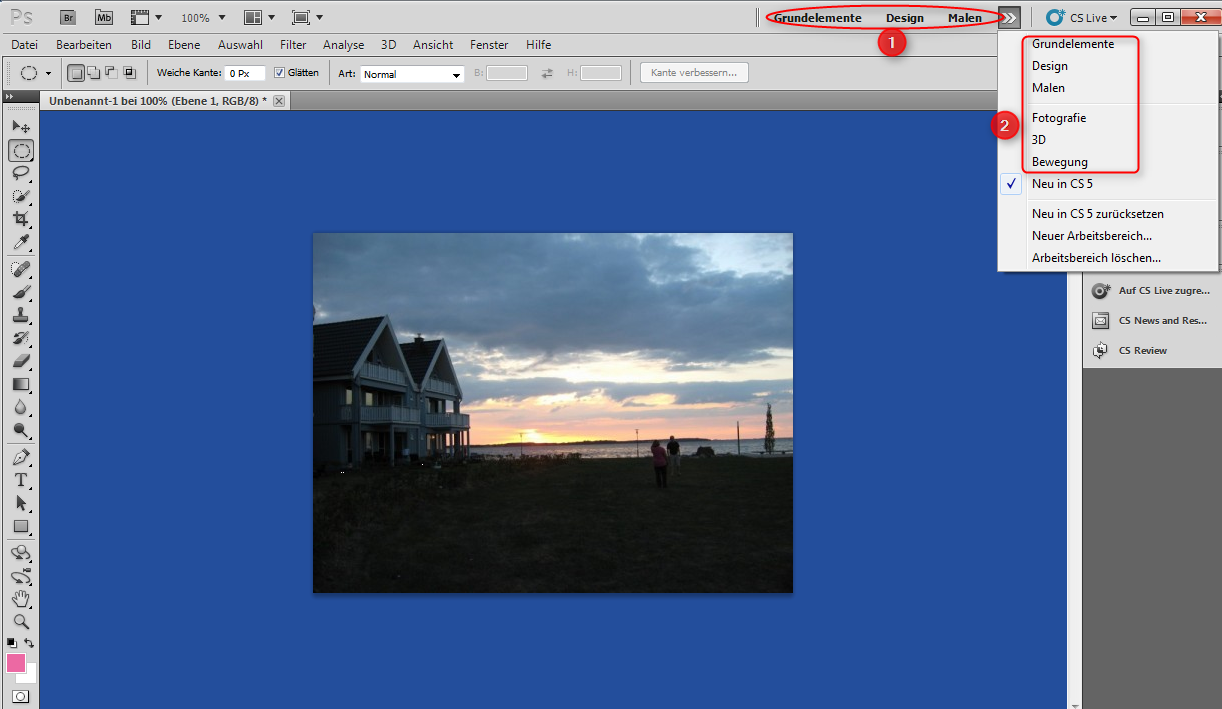Screen dimensions: 1222x709
Task: Open the Art dropdown showing Normal
Action: tap(412, 74)
